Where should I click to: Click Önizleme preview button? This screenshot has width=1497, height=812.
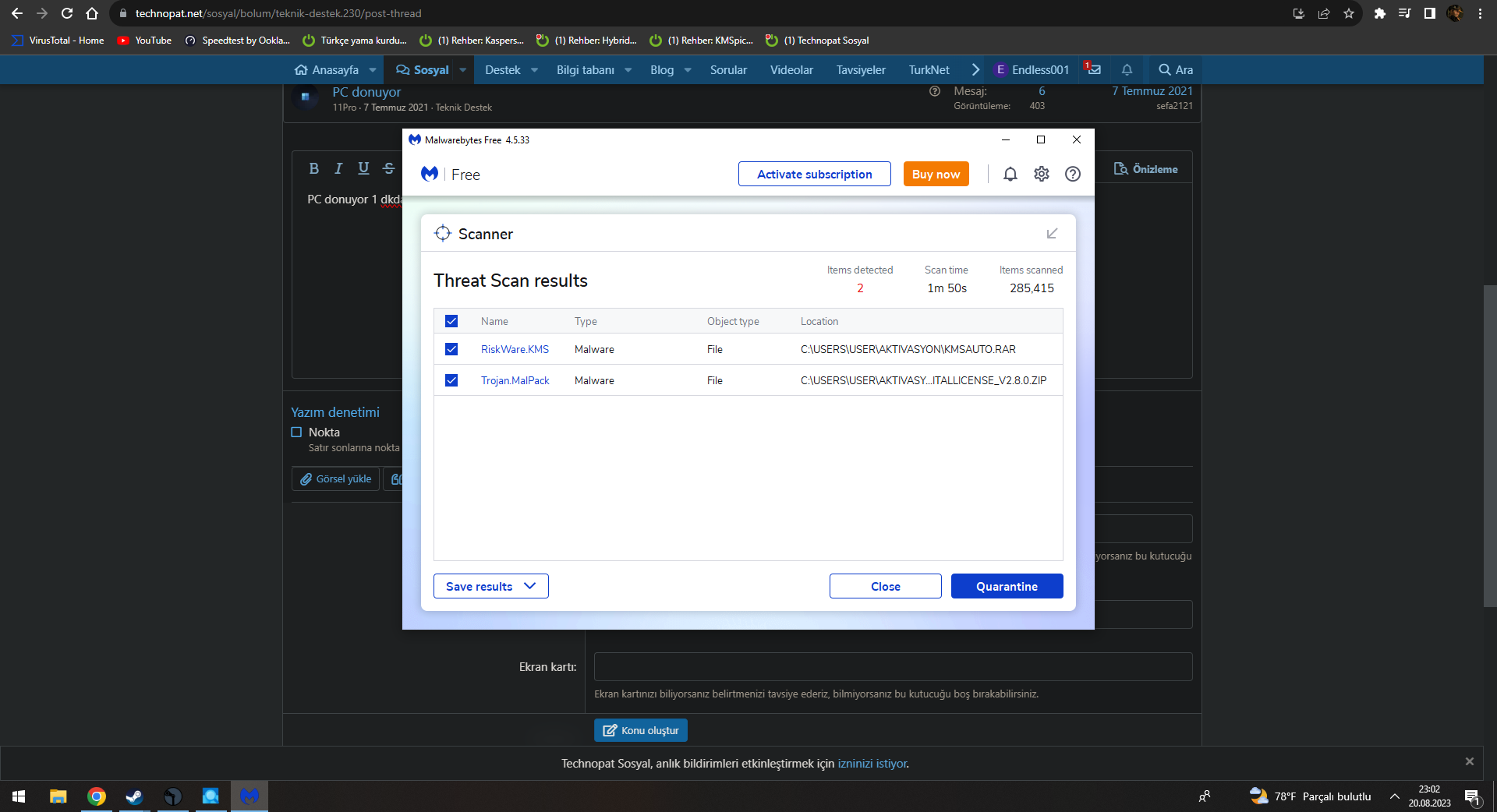(x=1145, y=169)
